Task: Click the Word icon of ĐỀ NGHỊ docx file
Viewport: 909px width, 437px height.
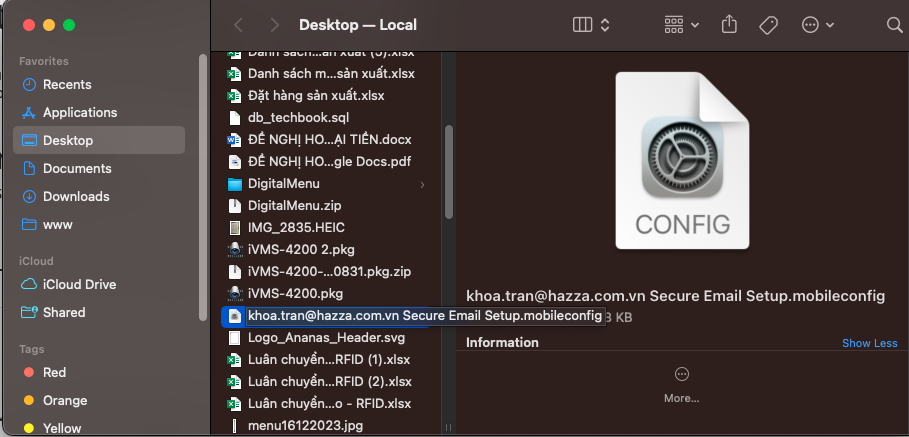Action: coord(234,140)
